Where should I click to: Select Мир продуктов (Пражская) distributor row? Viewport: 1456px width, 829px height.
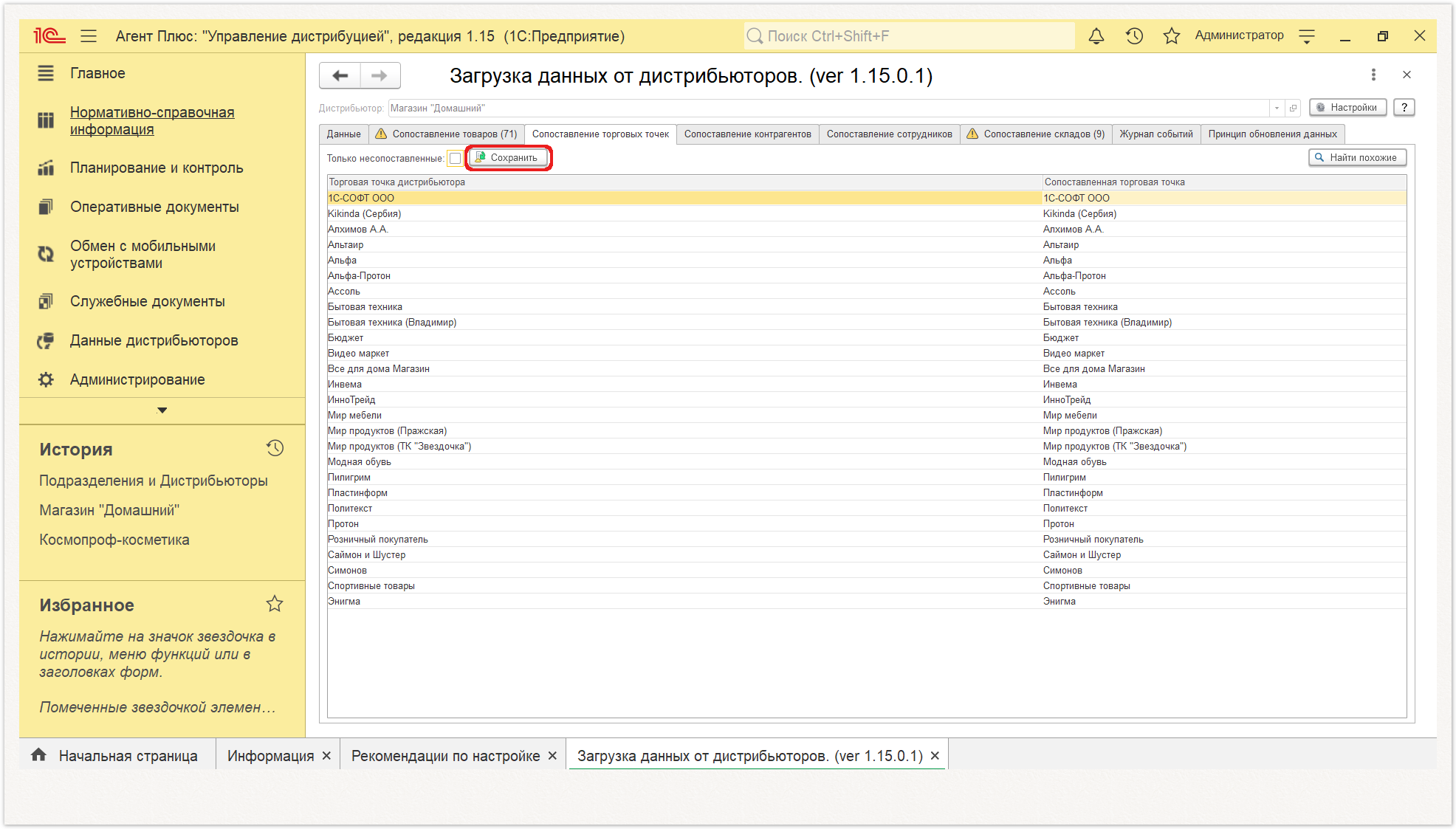pyautogui.click(x=684, y=430)
